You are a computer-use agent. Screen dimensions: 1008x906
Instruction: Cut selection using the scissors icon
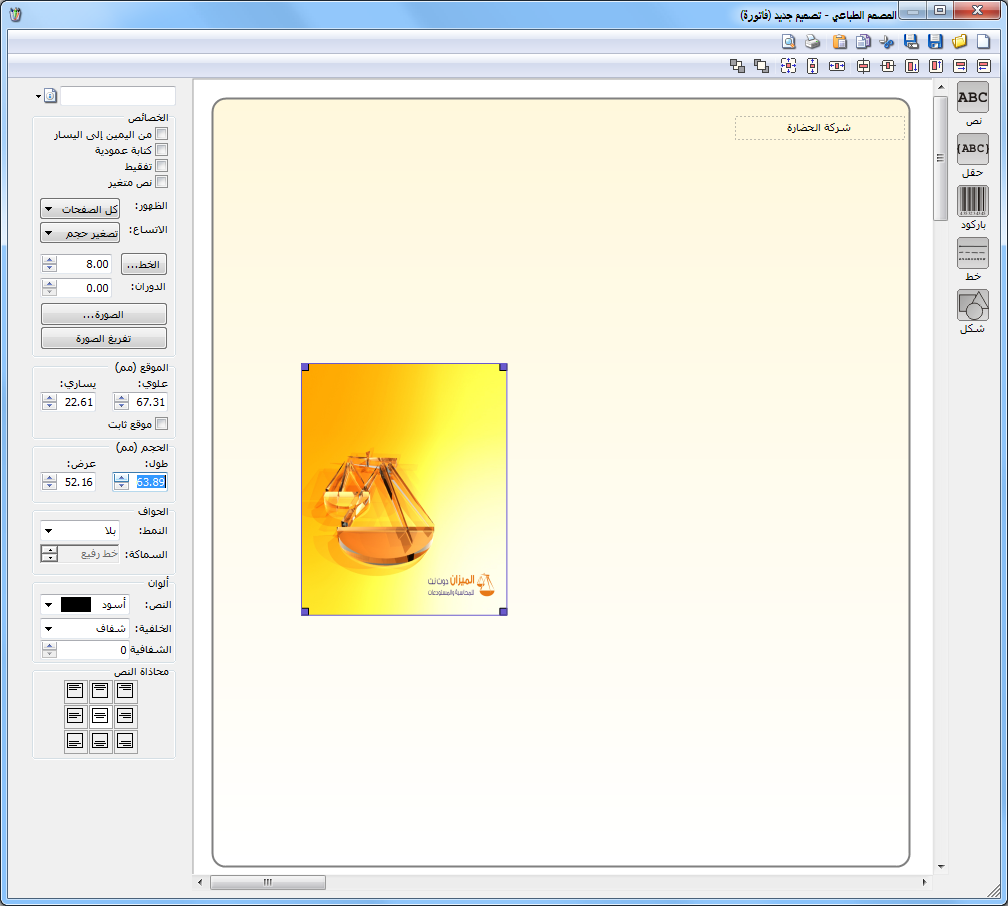(x=887, y=42)
